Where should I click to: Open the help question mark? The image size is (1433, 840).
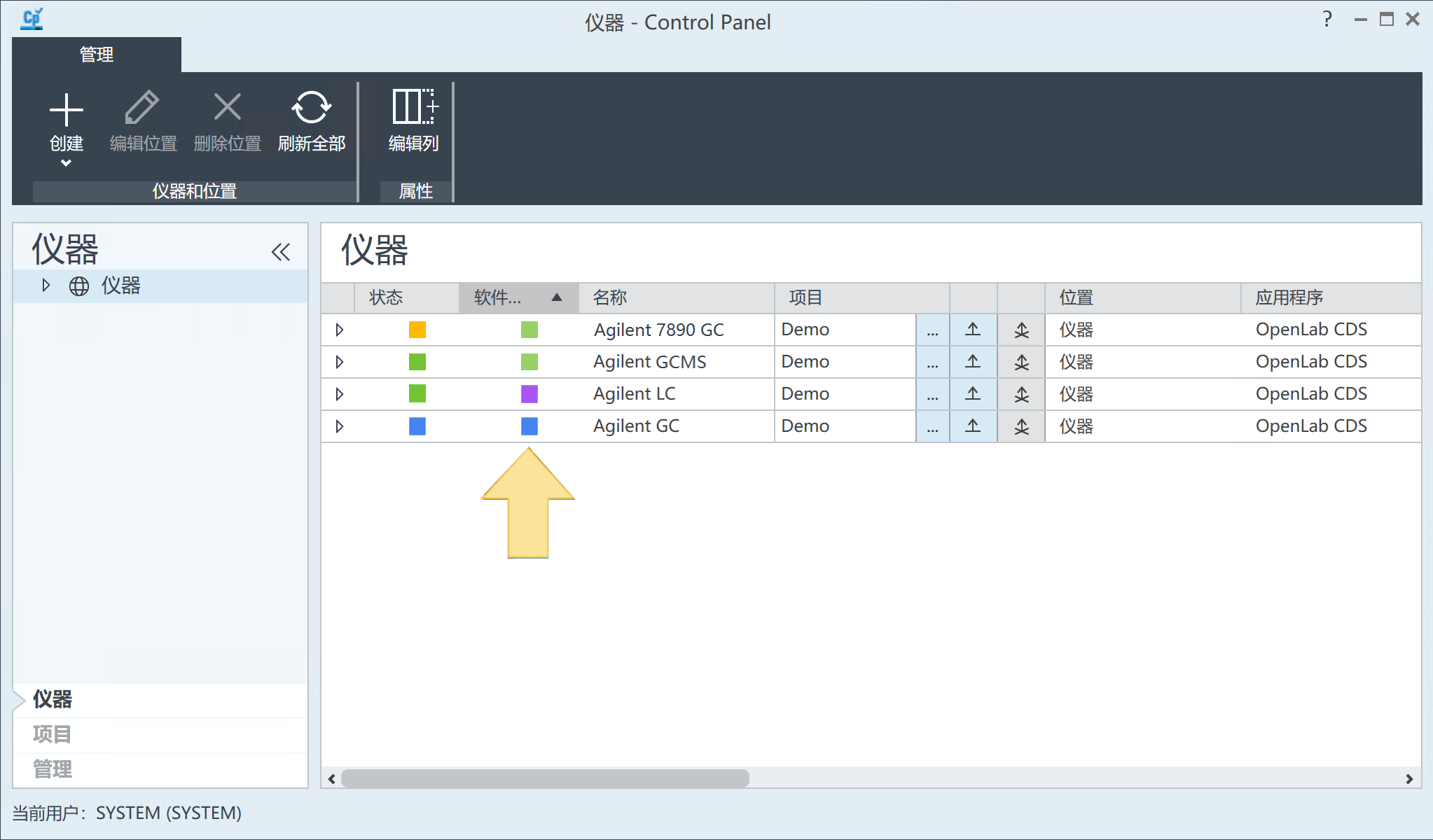click(1327, 19)
